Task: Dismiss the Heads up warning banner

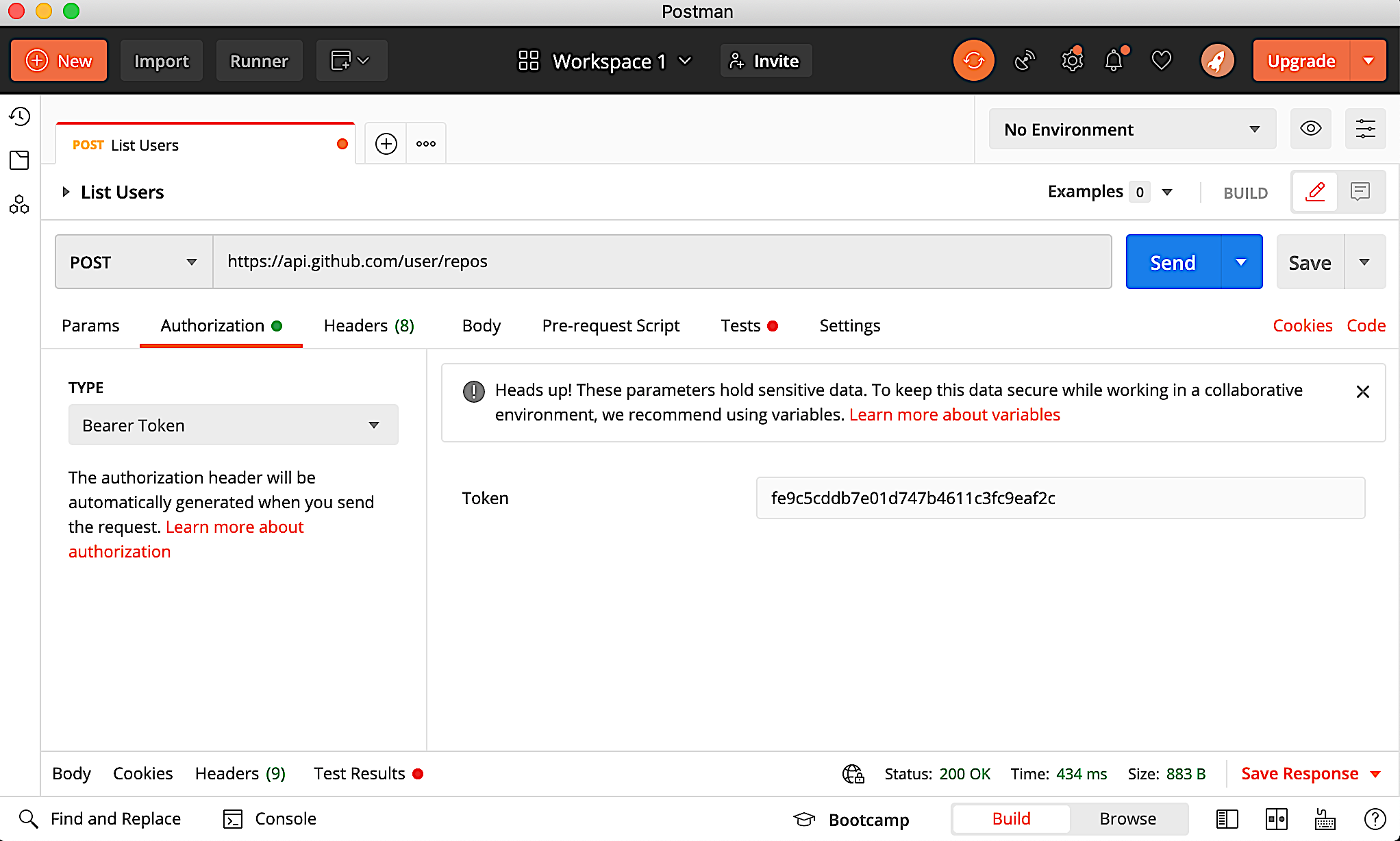Action: tap(1363, 392)
